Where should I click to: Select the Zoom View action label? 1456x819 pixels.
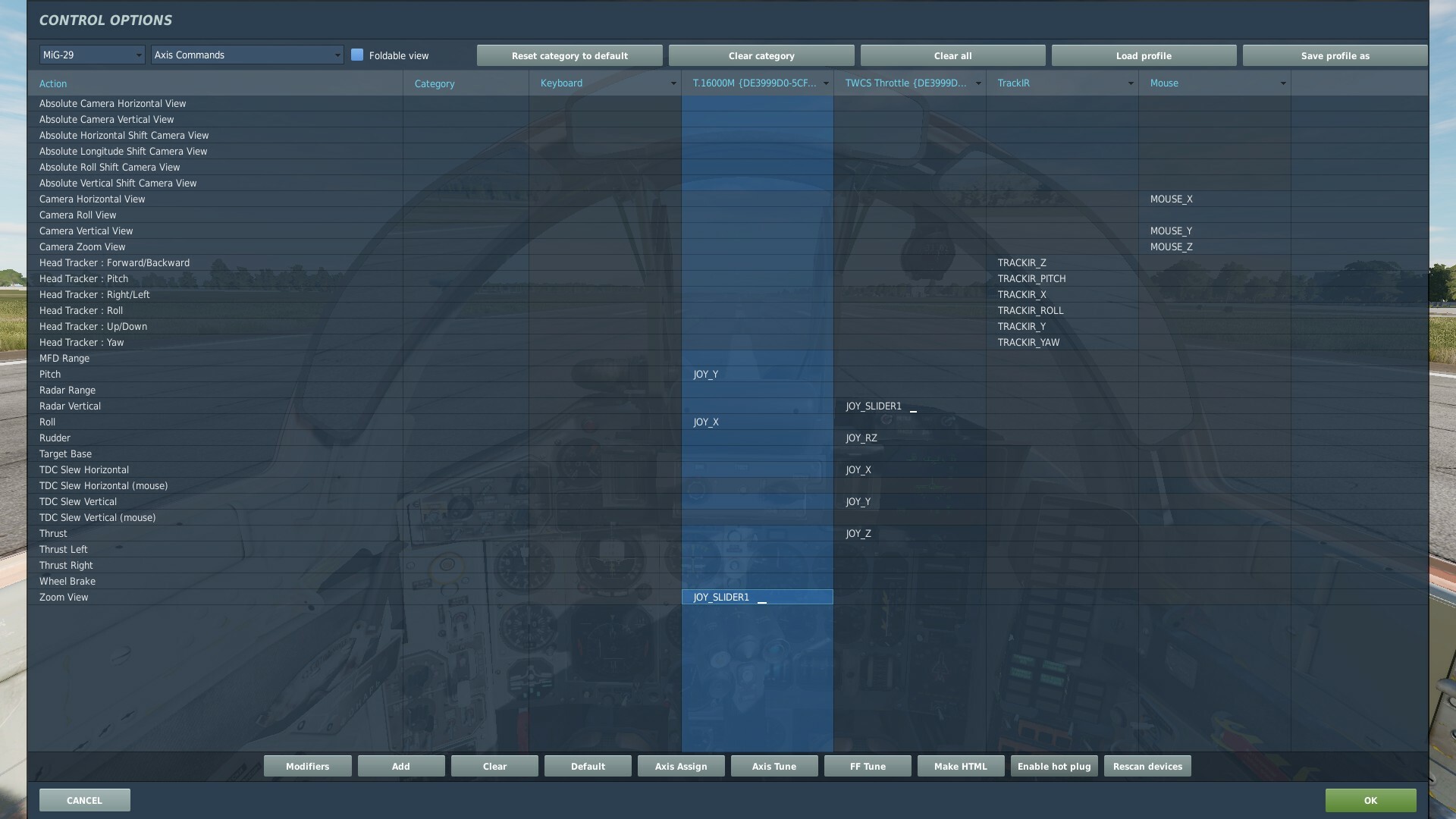click(64, 597)
